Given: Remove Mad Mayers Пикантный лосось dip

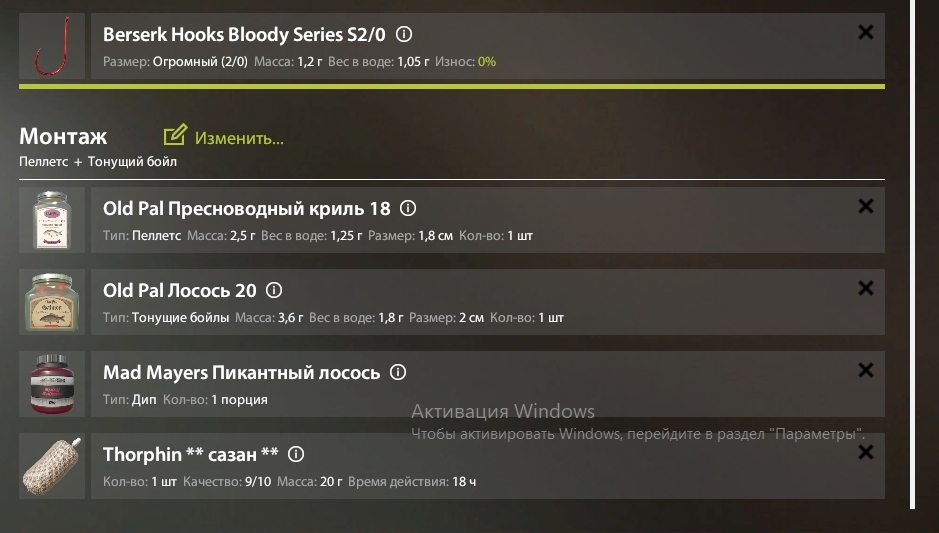Looking at the screenshot, I should click(x=865, y=371).
